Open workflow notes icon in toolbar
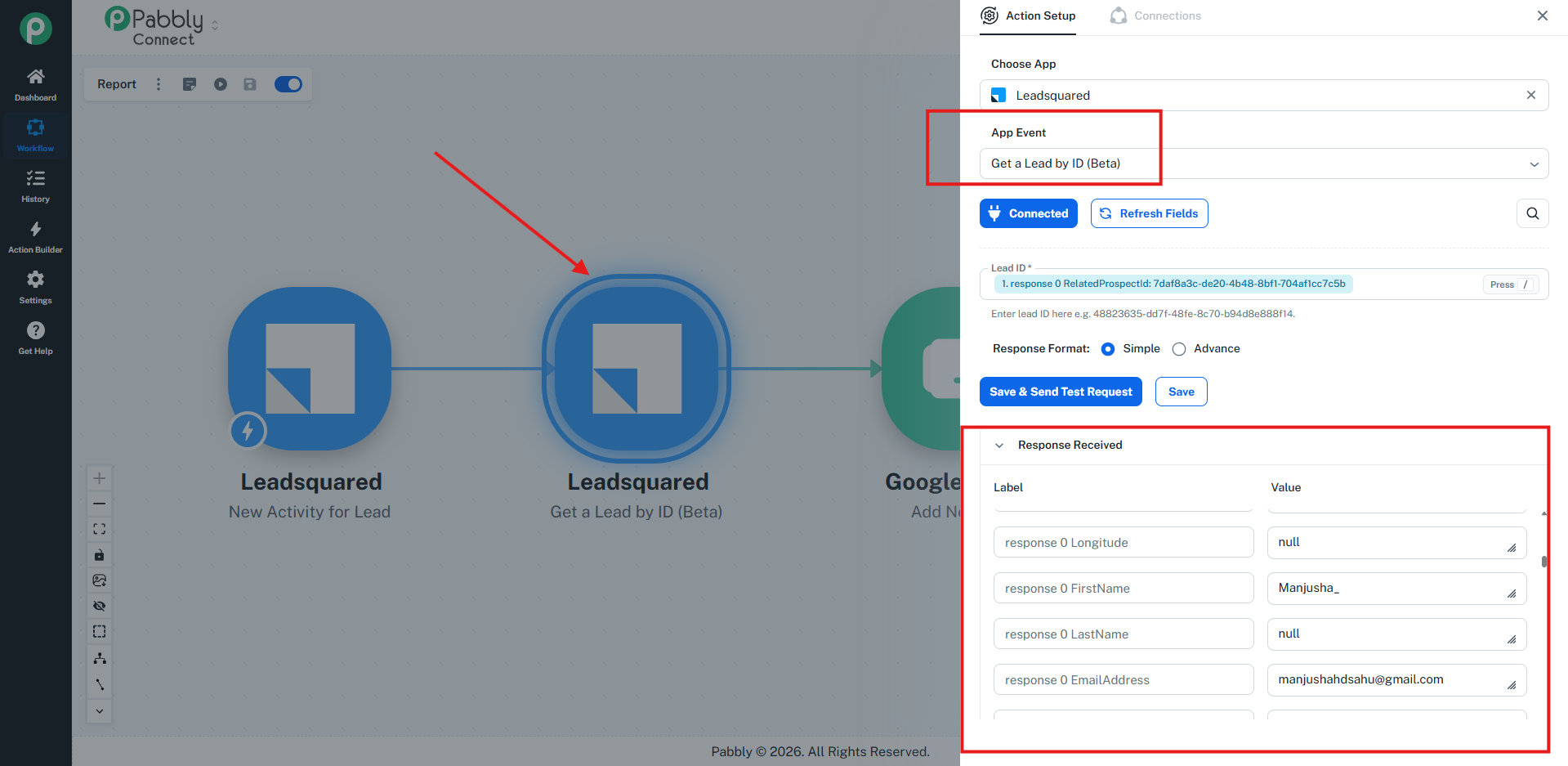This screenshot has width=1568, height=766. click(x=190, y=84)
